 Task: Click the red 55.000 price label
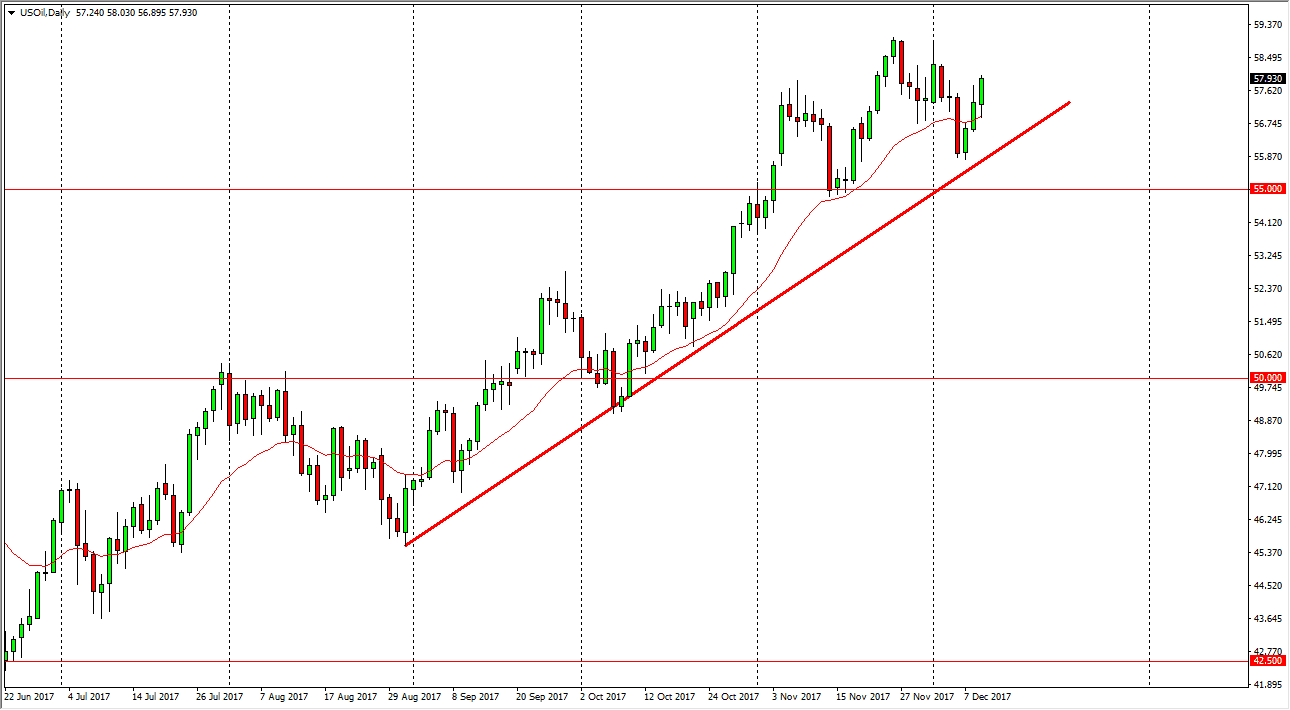pyautogui.click(x=1267, y=188)
